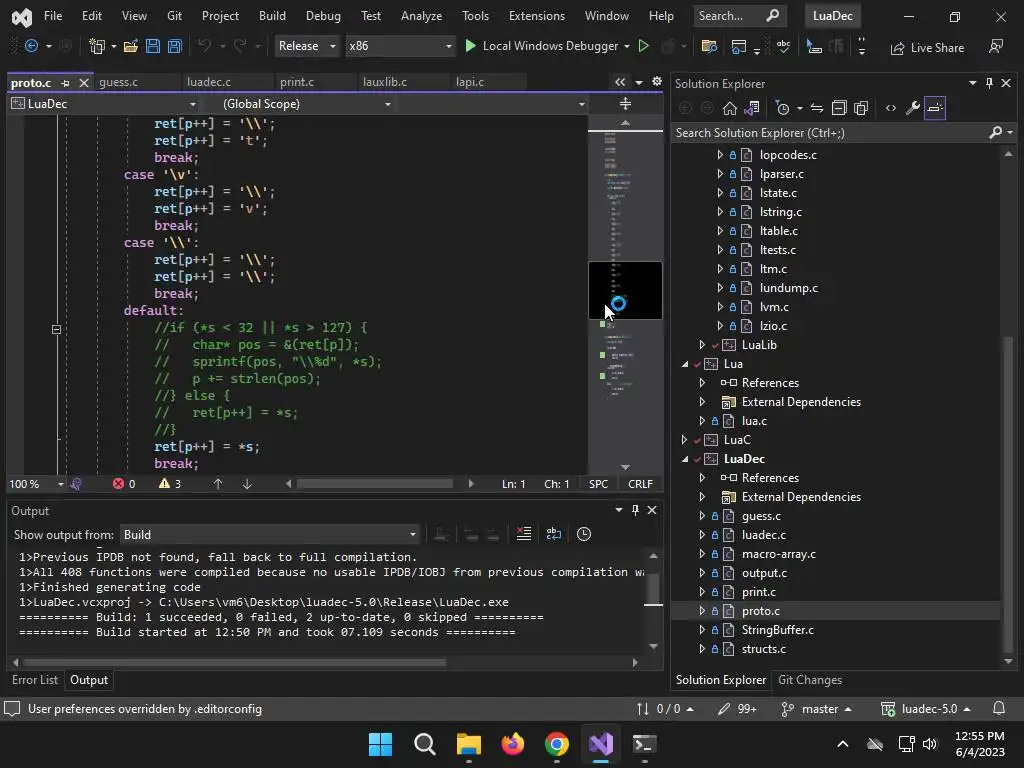Click the editor horizontal scrollbar thumb
This screenshot has width=1024, height=768.
[375, 484]
